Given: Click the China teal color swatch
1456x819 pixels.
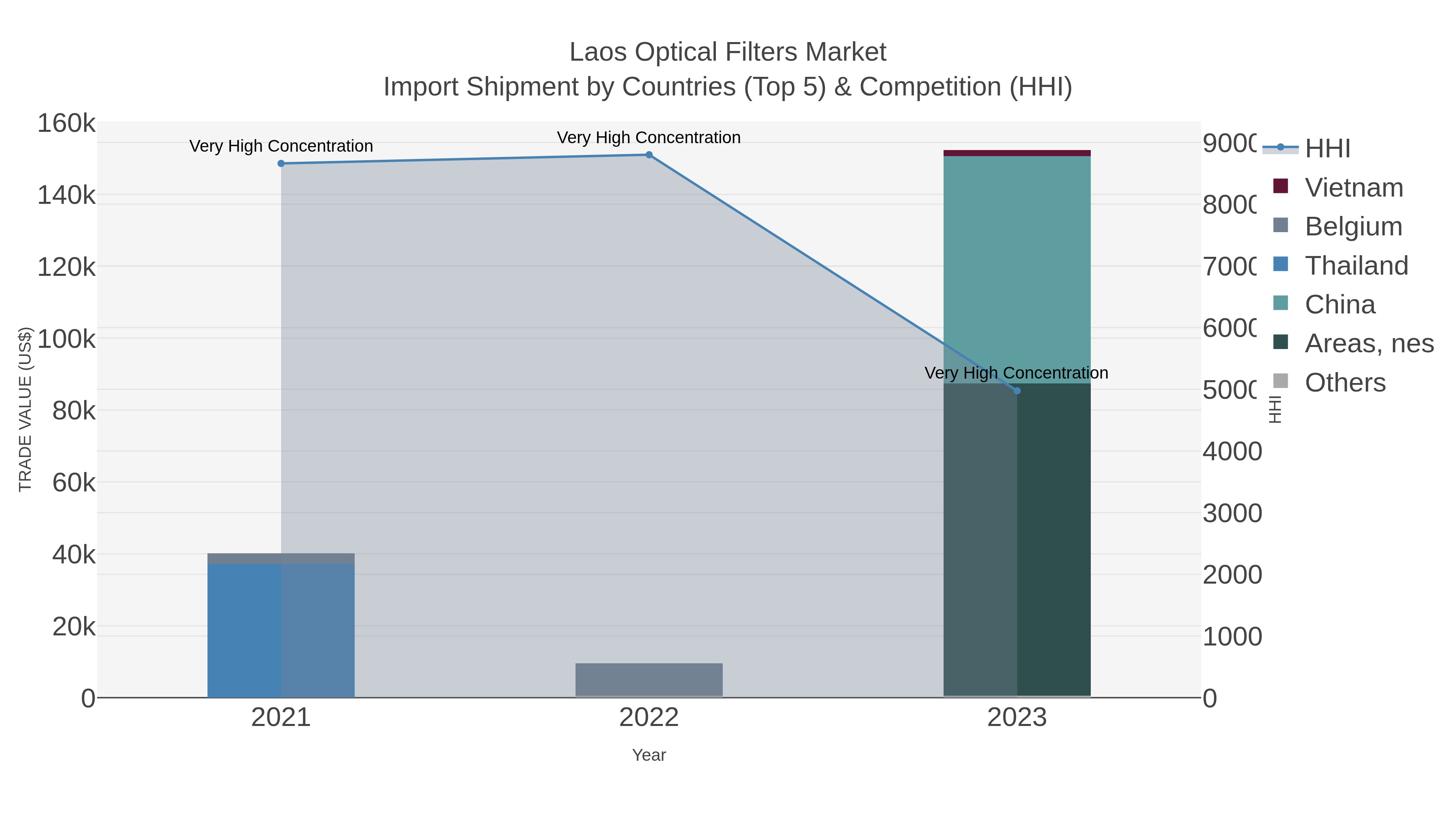Looking at the screenshot, I should pyautogui.click(x=1280, y=303).
